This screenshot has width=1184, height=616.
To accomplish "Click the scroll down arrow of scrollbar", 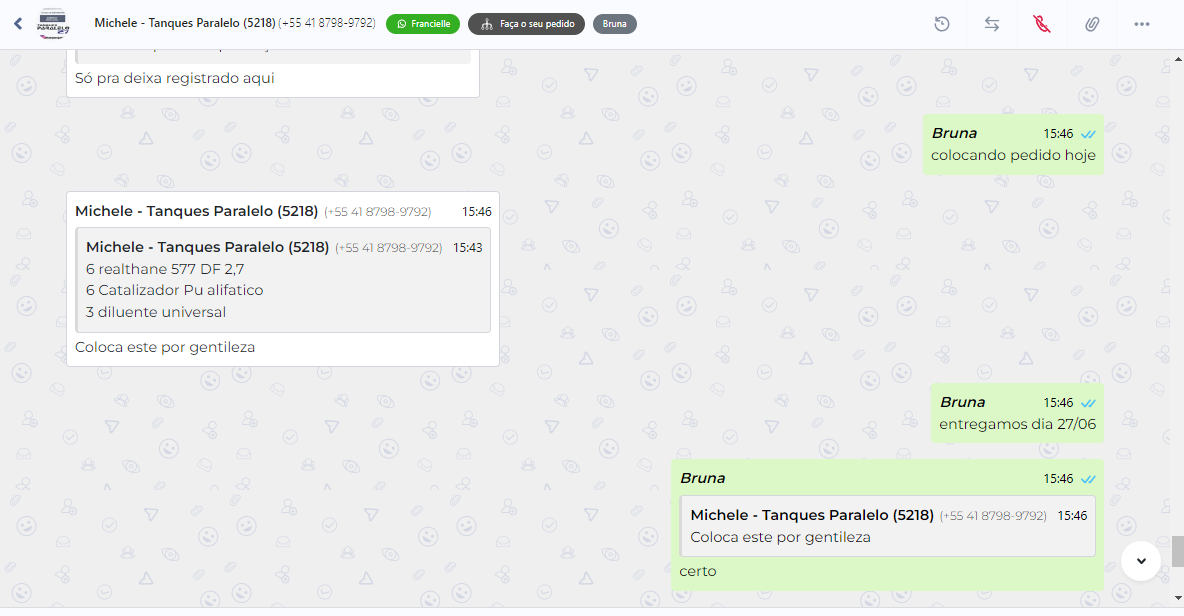I will coord(1178,599).
